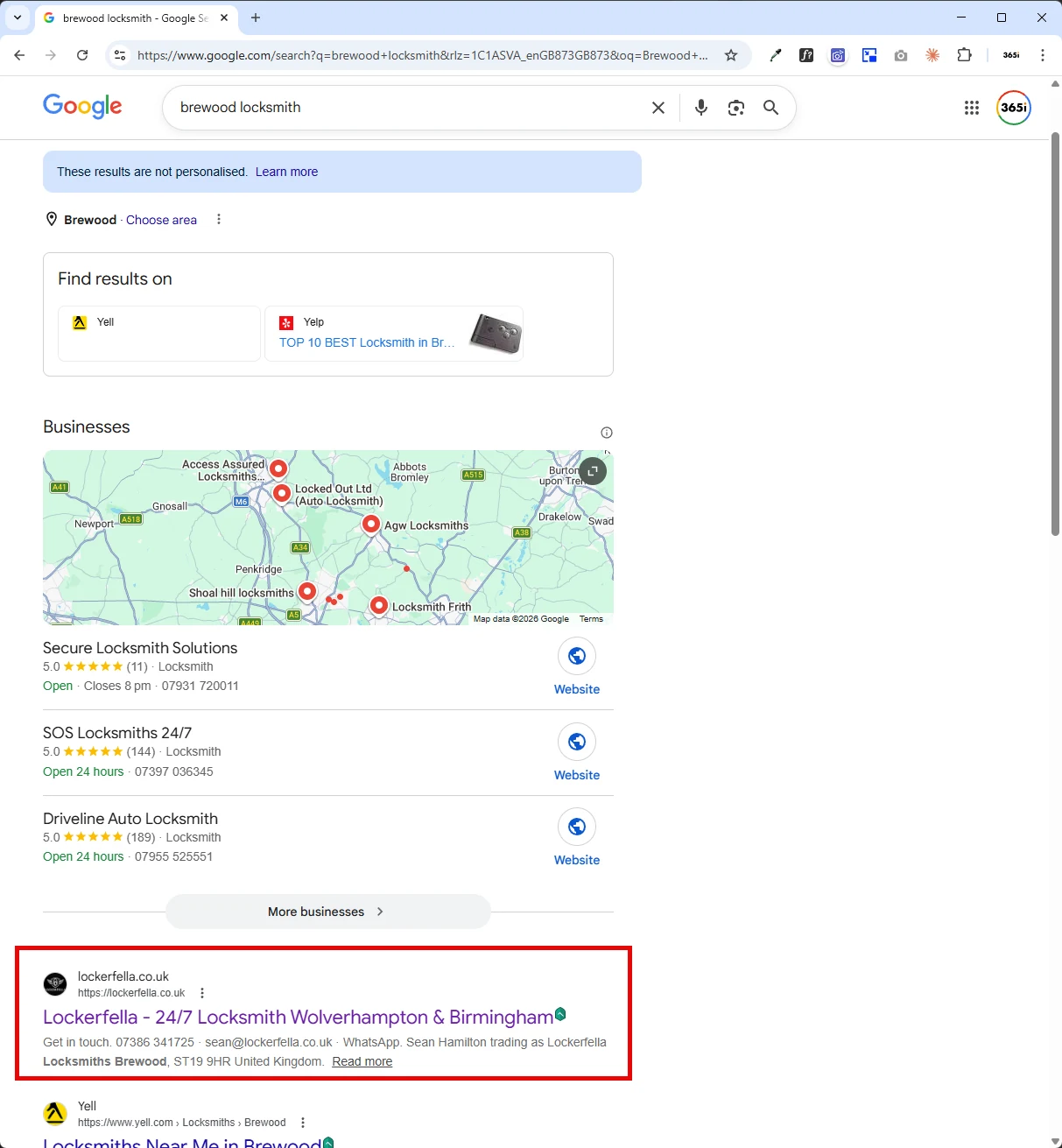Open the Google apps grid
The width and height of the screenshot is (1062, 1148).
(x=972, y=108)
